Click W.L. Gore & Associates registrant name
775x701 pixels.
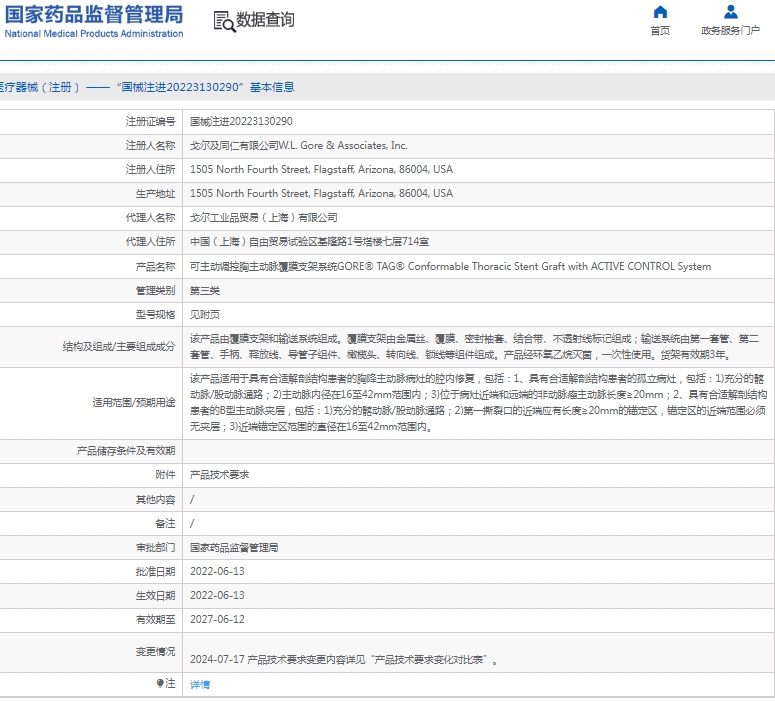[x=299, y=146]
